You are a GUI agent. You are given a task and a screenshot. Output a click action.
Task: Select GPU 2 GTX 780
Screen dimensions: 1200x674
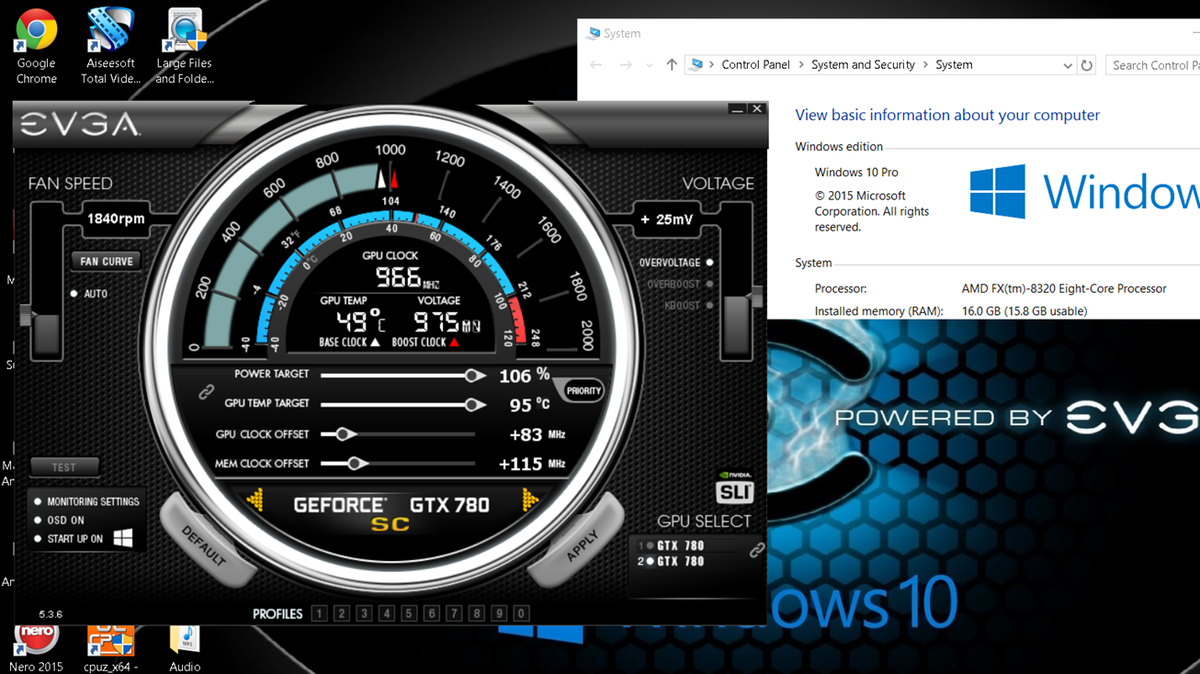point(671,561)
